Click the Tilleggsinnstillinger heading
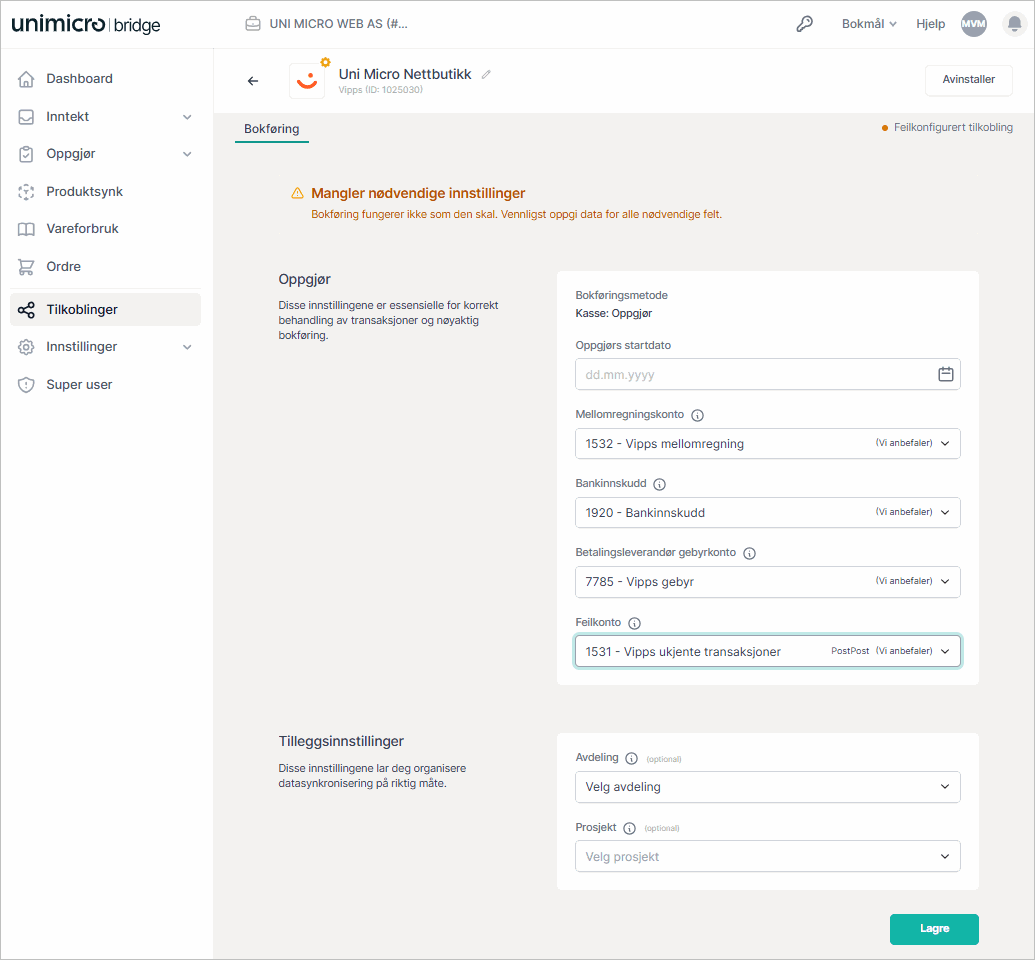This screenshot has width=1035, height=960. click(341, 741)
